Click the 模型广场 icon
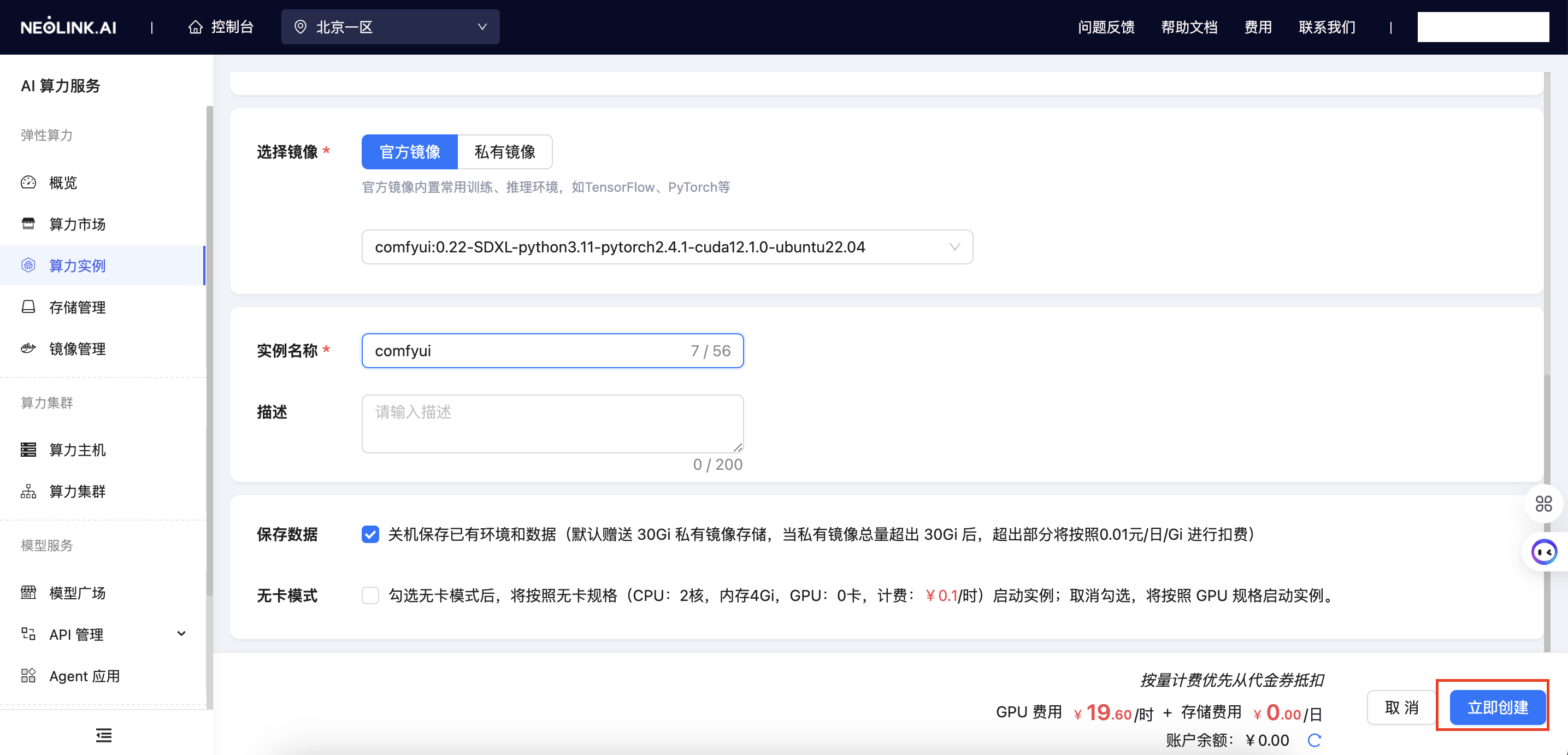 click(x=28, y=592)
